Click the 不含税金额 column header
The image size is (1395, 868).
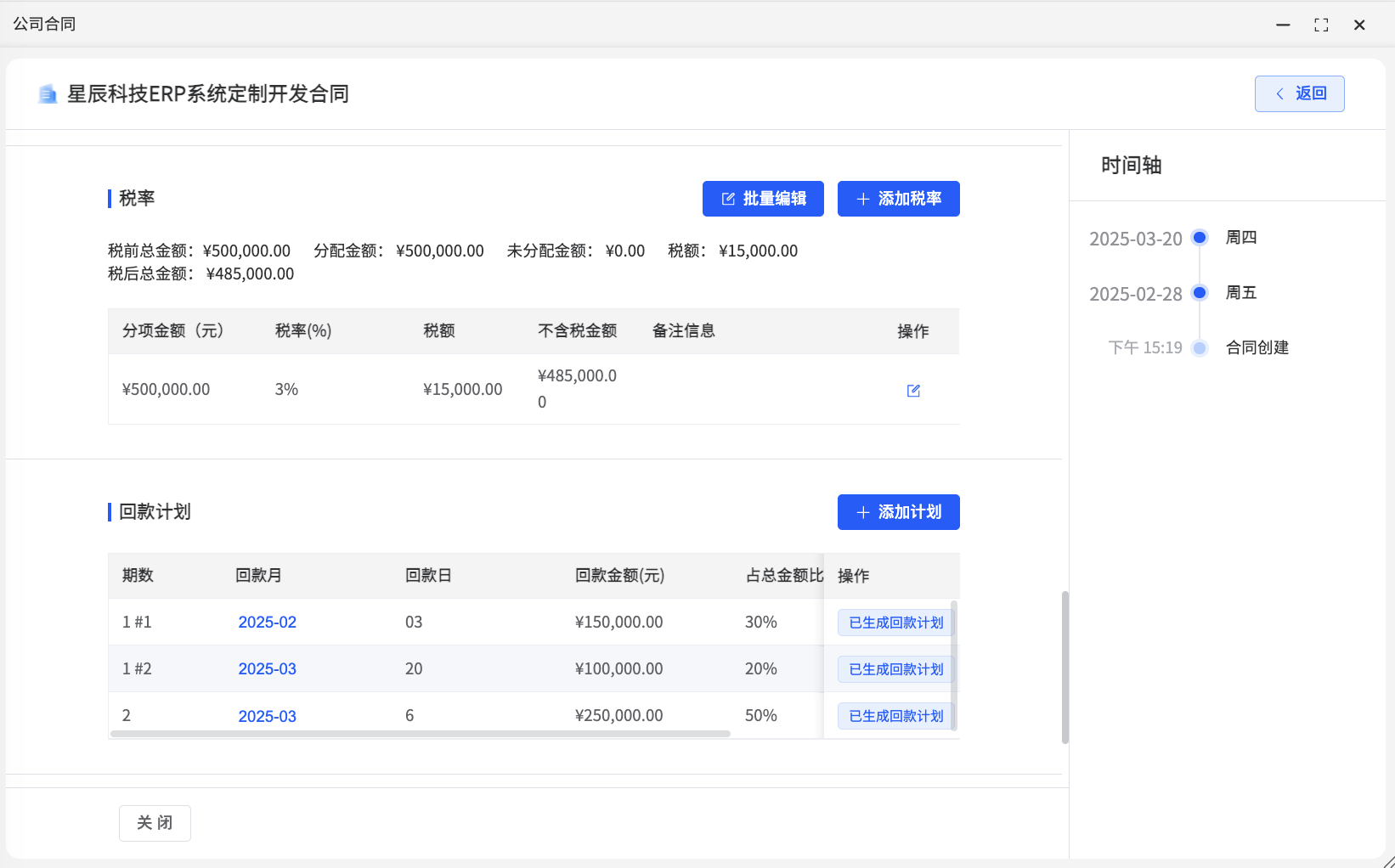point(578,331)
